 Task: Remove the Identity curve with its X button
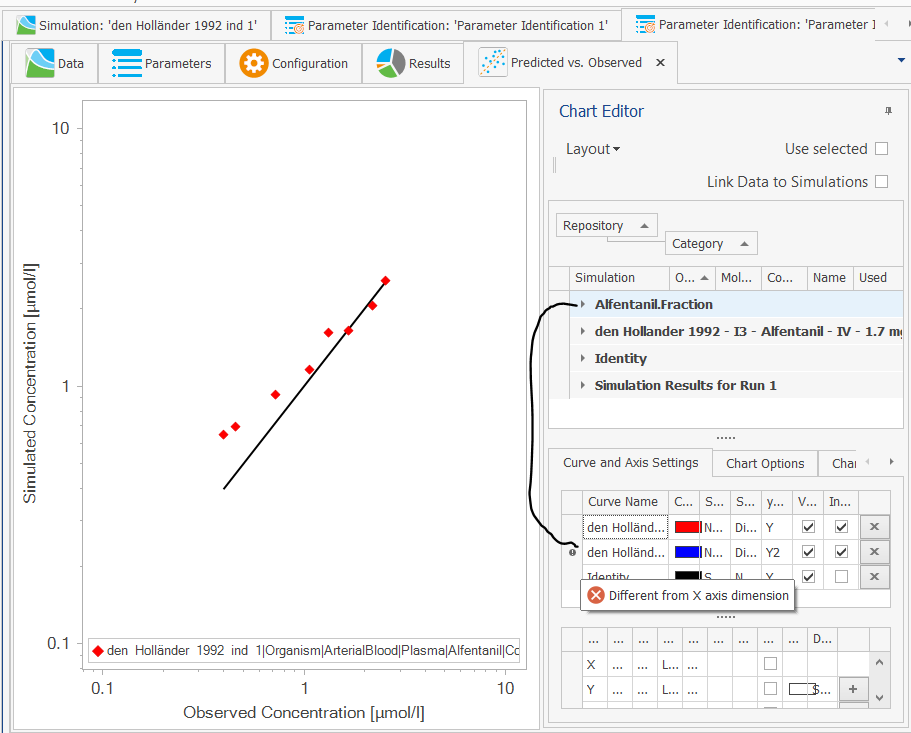tap(875, 576)
